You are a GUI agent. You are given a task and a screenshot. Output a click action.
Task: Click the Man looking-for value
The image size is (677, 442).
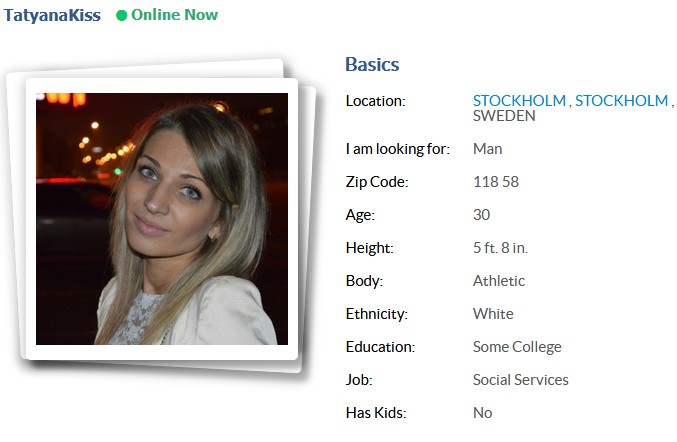tap(487, 149)
